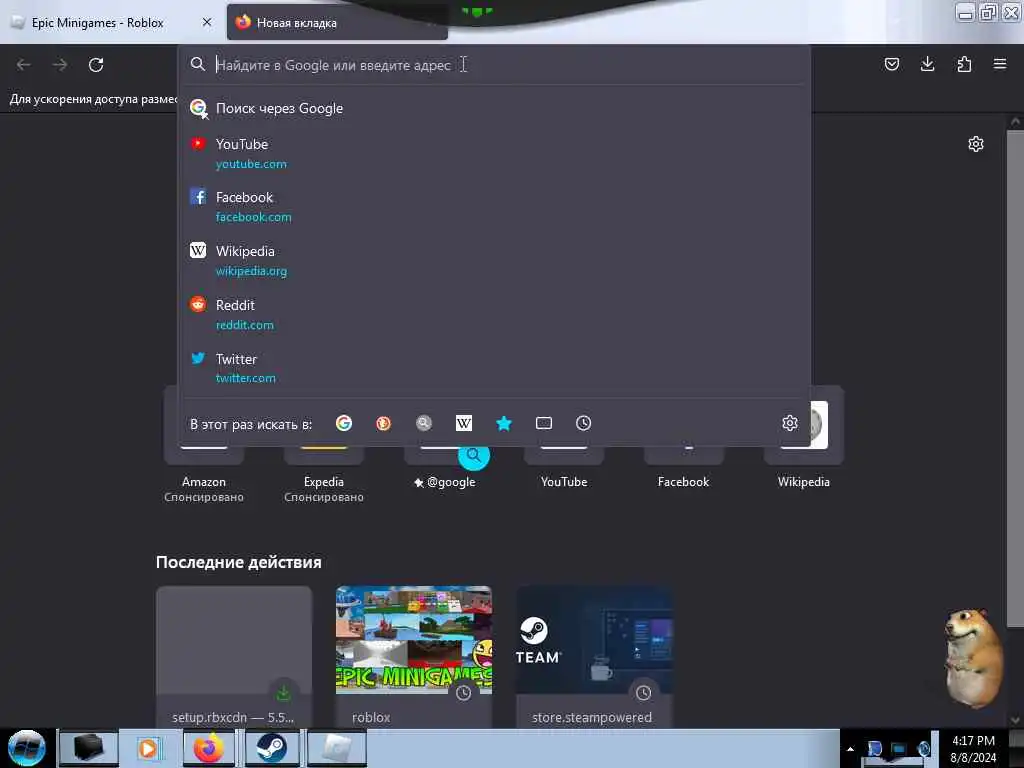Open the reddit.com link
The image size is (1024, 768).
coord(245,325)
